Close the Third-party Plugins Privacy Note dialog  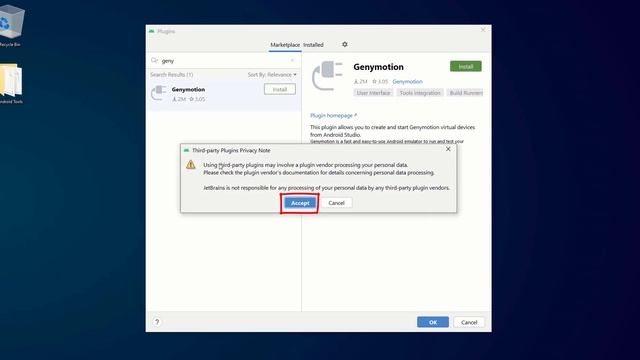(448, 149)
